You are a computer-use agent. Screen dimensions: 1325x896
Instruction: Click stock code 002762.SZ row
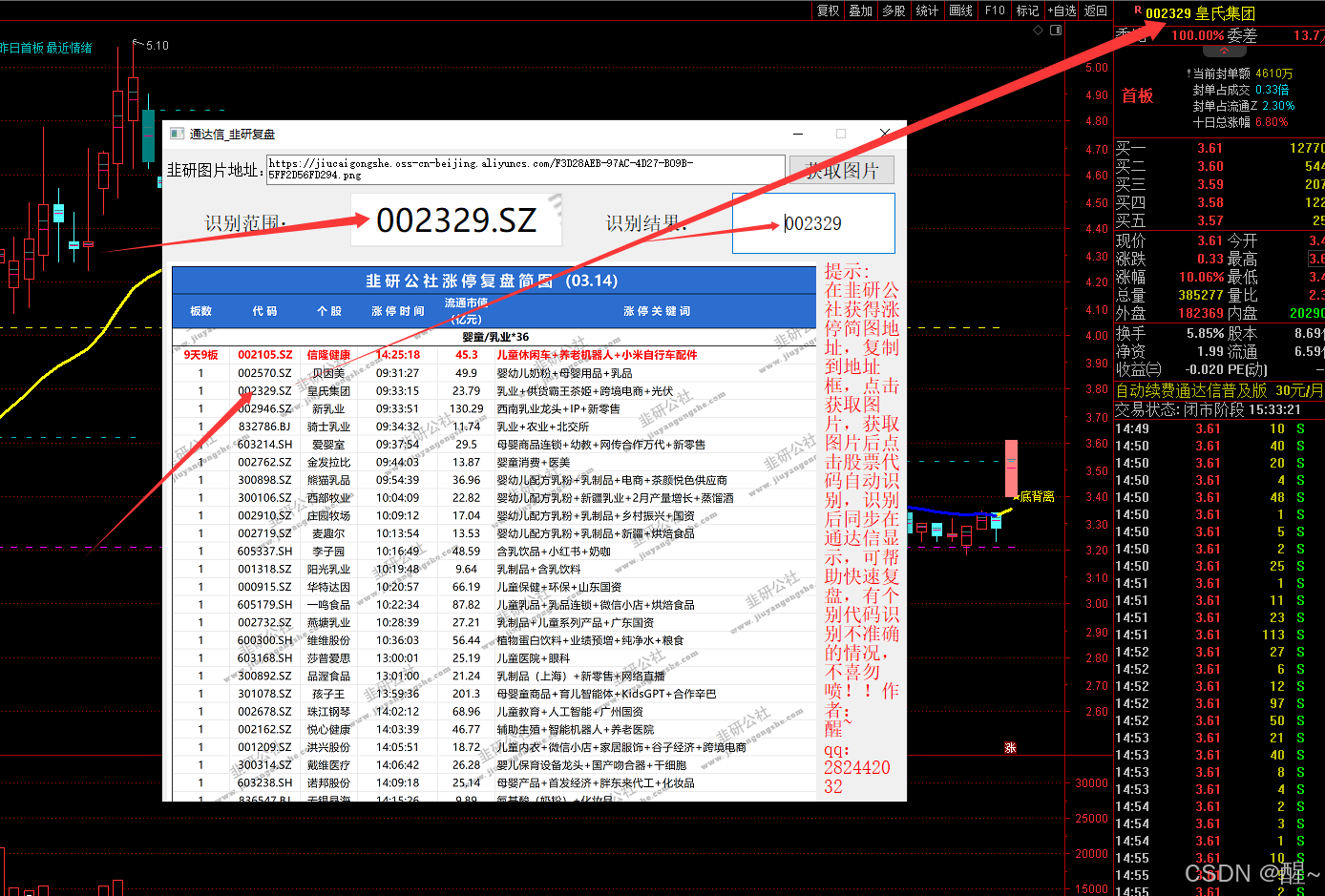point(265,462)
